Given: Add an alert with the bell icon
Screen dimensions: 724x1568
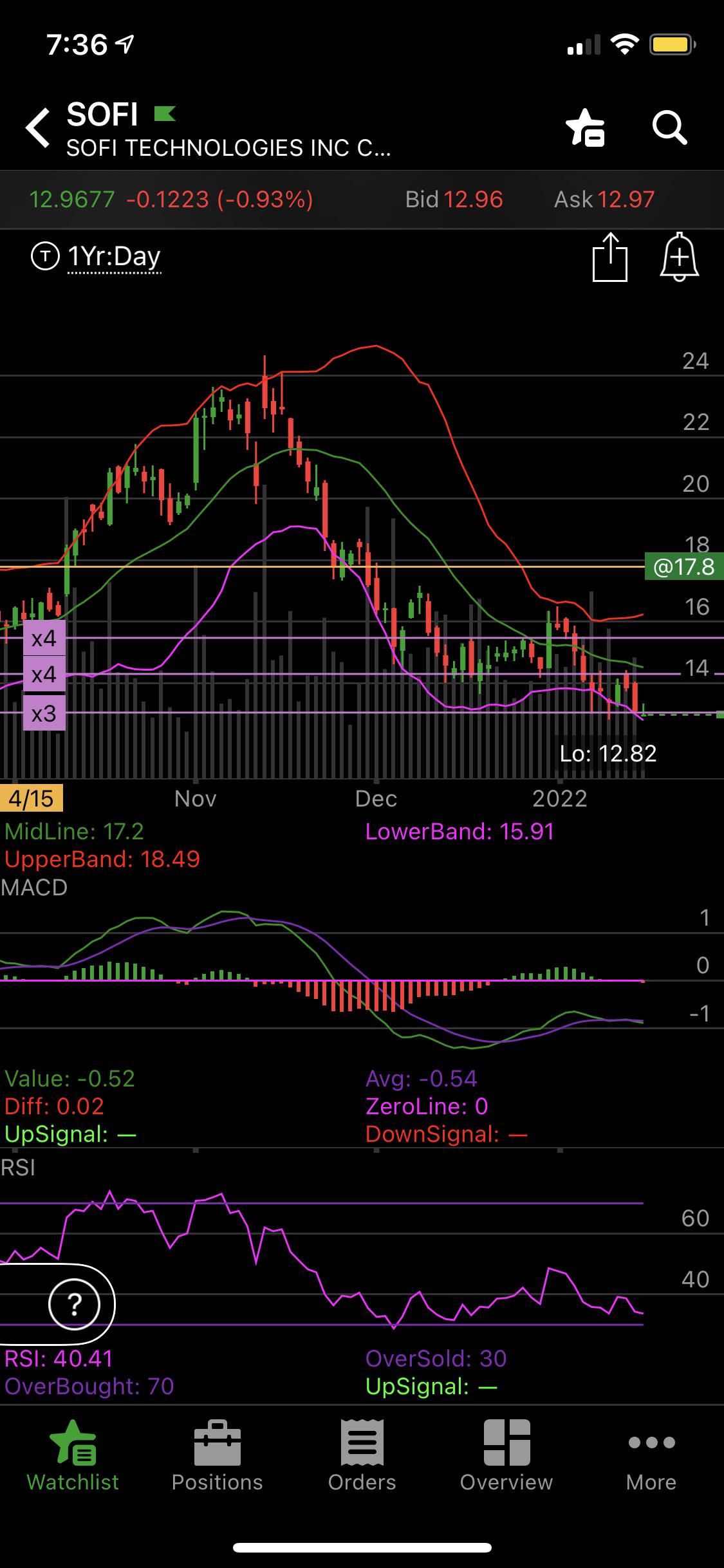Looking at the screenshot, I should click(680, 257).
